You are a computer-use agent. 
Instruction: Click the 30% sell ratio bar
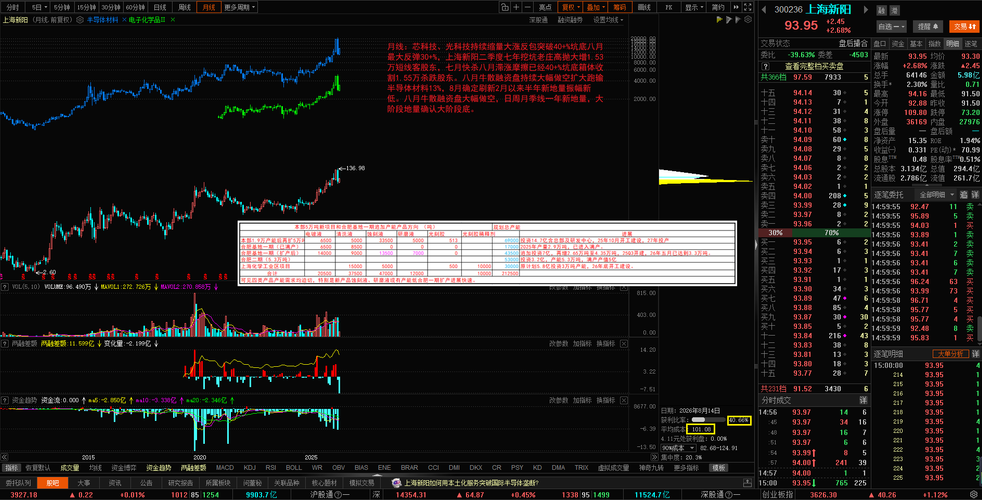775,232
